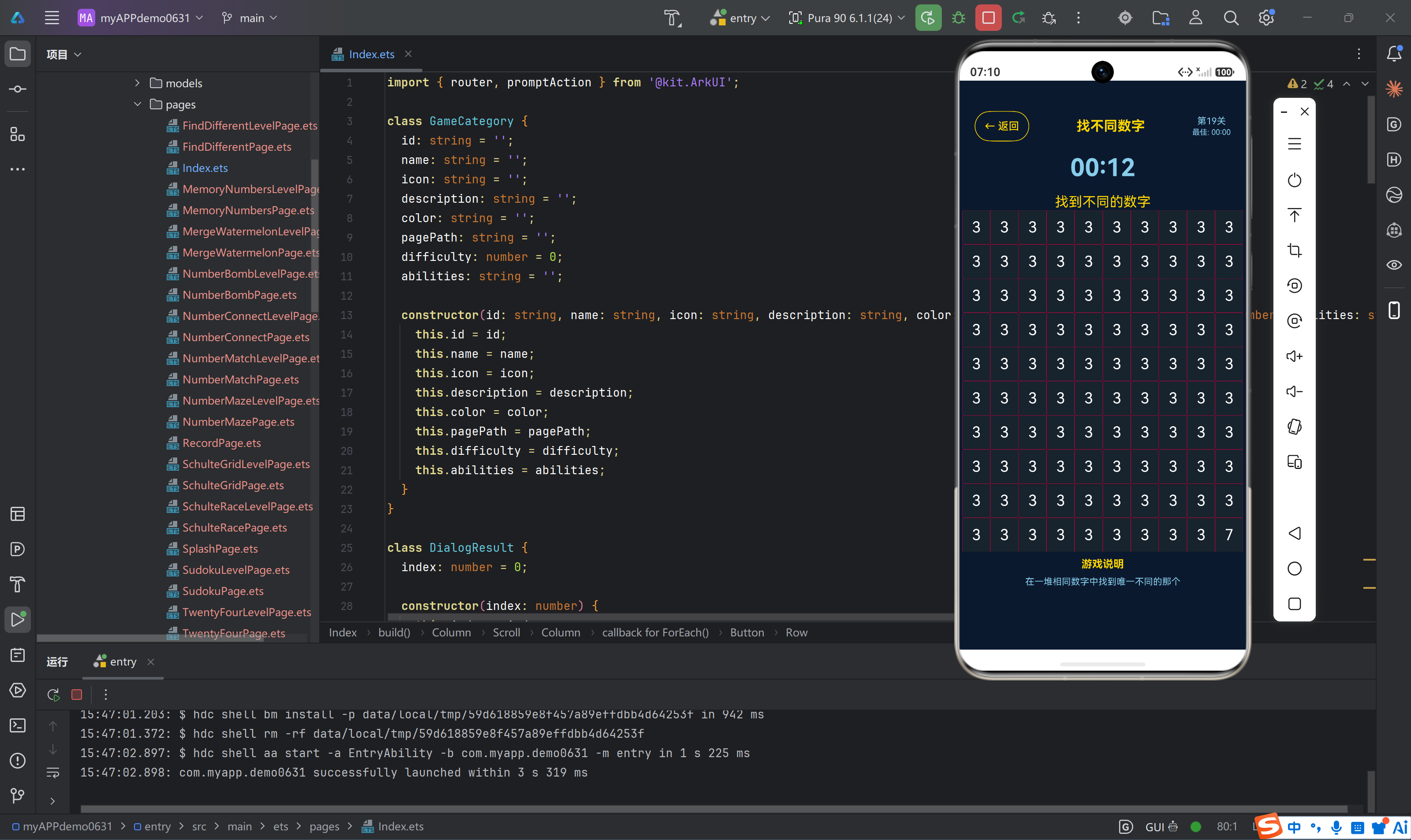The width and height of the screenshot is (1411, 840).
Task: Open the Device Manager target icon
Action: [1124, 18]
